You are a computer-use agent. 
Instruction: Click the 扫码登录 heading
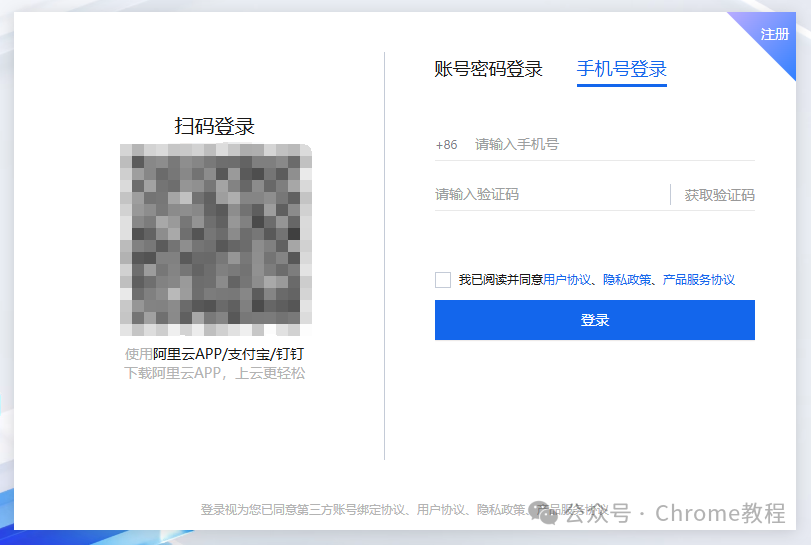pos(214,126)
